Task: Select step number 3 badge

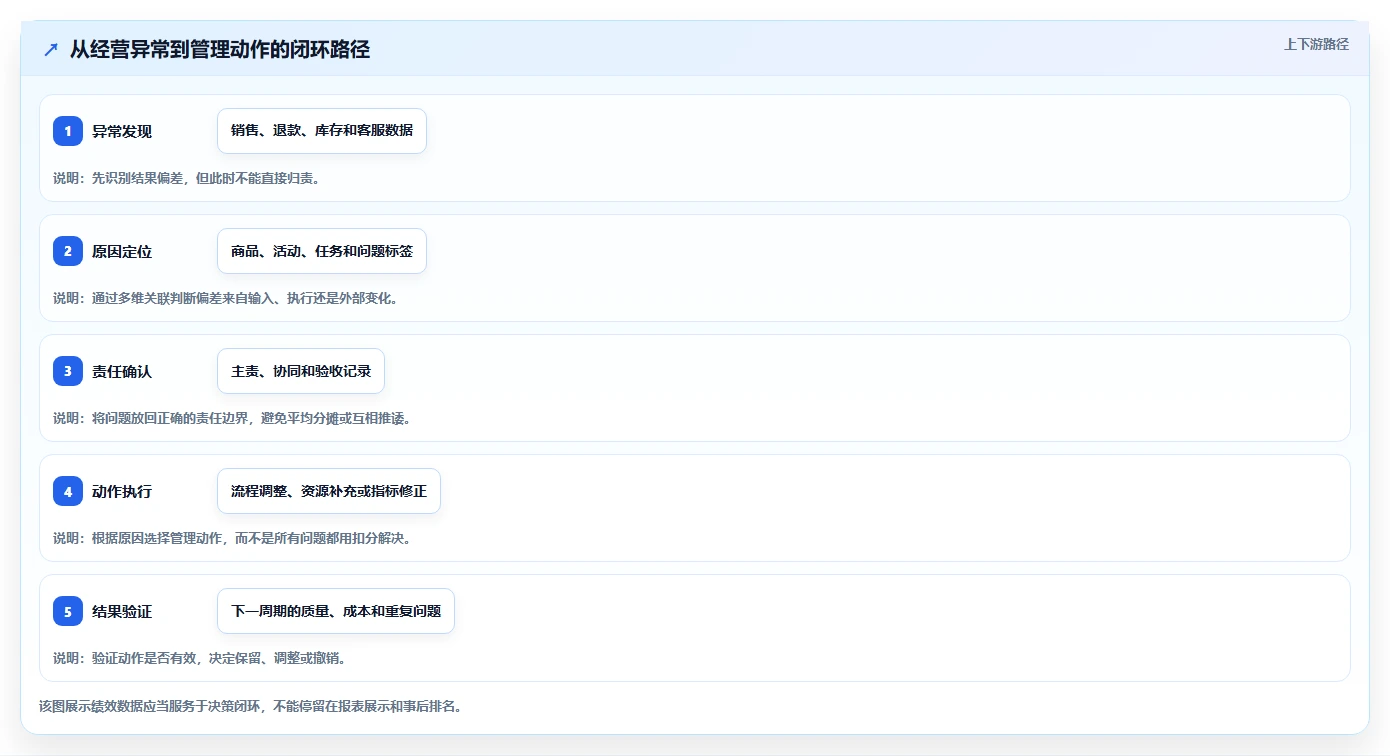Action: [x=68, y=371]
